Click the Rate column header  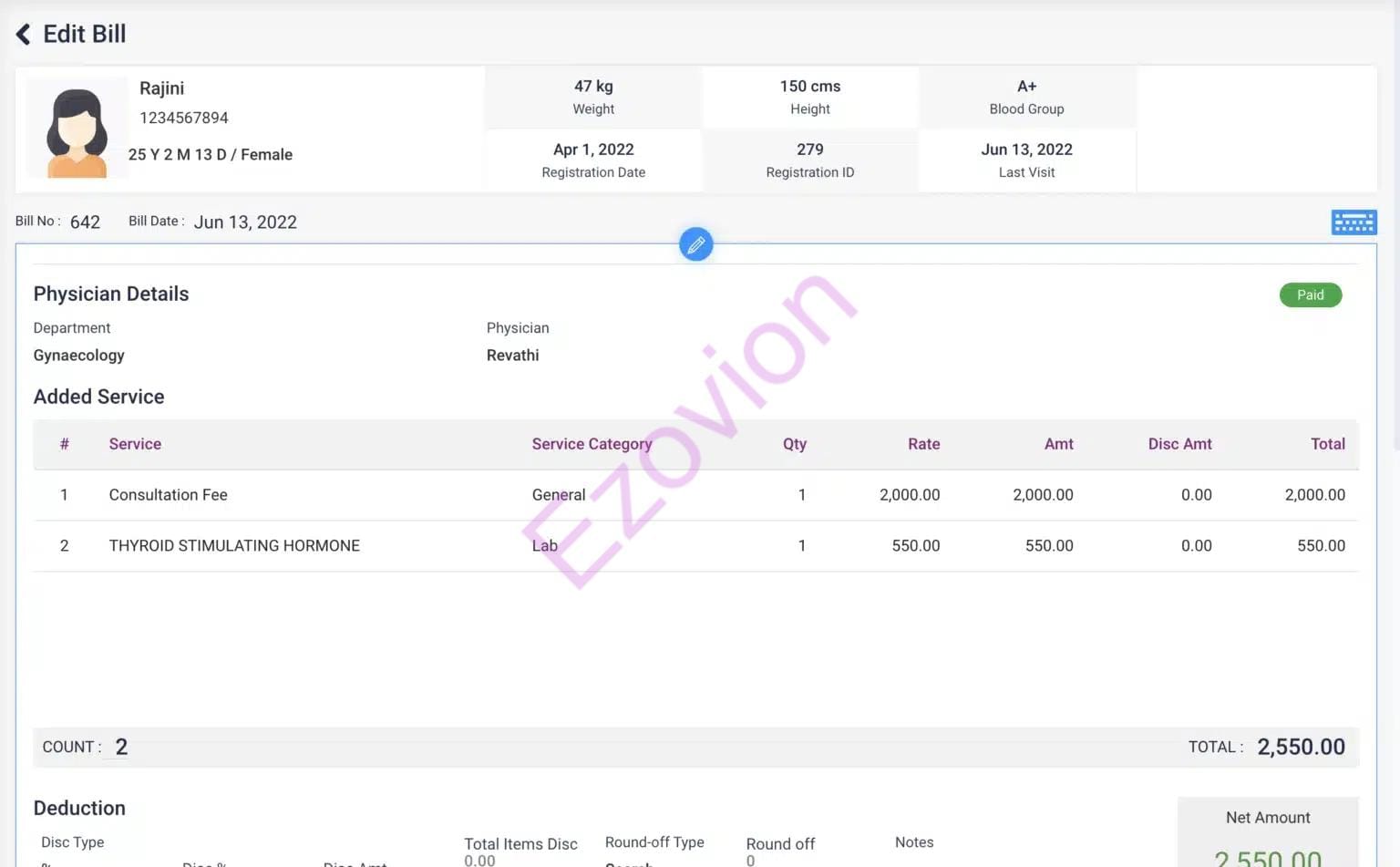pyautogui.click(x=923, y=444)
